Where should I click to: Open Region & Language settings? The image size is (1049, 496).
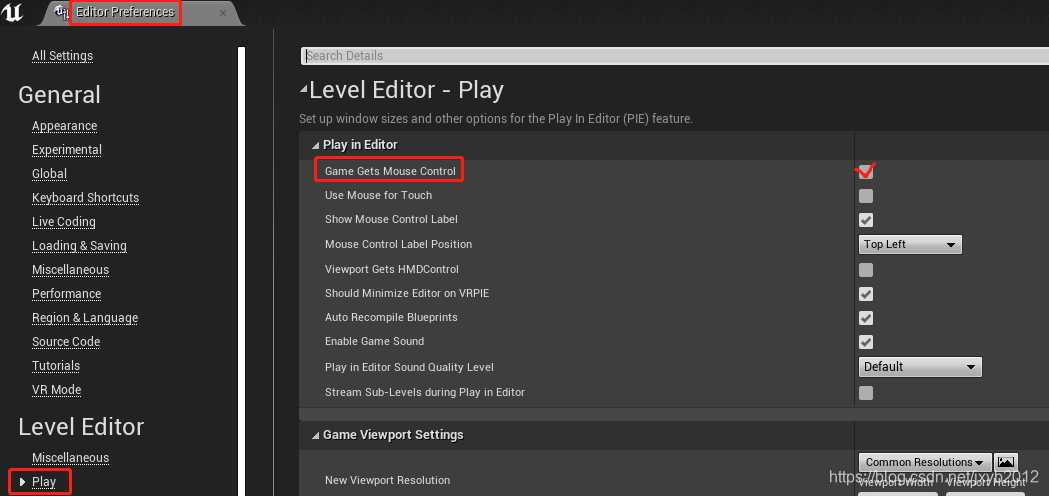[85, 318]
